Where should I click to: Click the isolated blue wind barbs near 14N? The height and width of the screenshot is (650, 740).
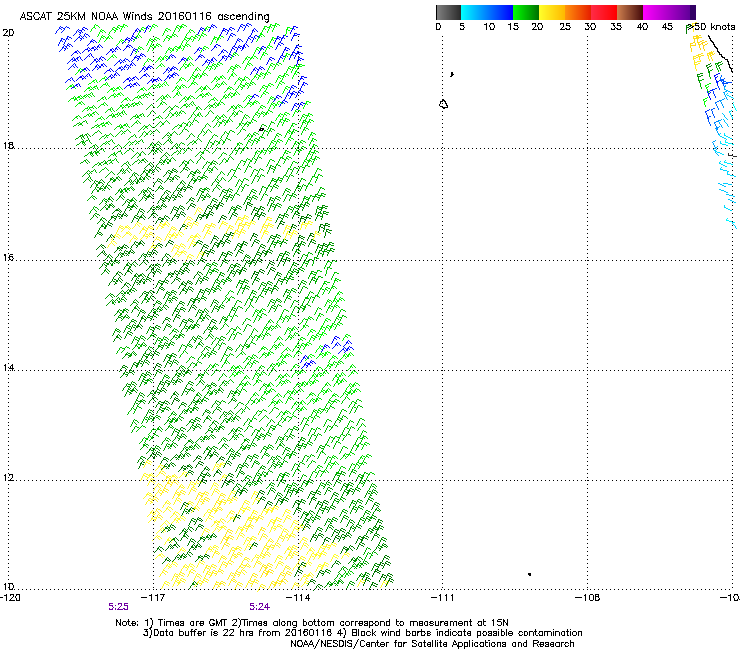tap(327, 352)
